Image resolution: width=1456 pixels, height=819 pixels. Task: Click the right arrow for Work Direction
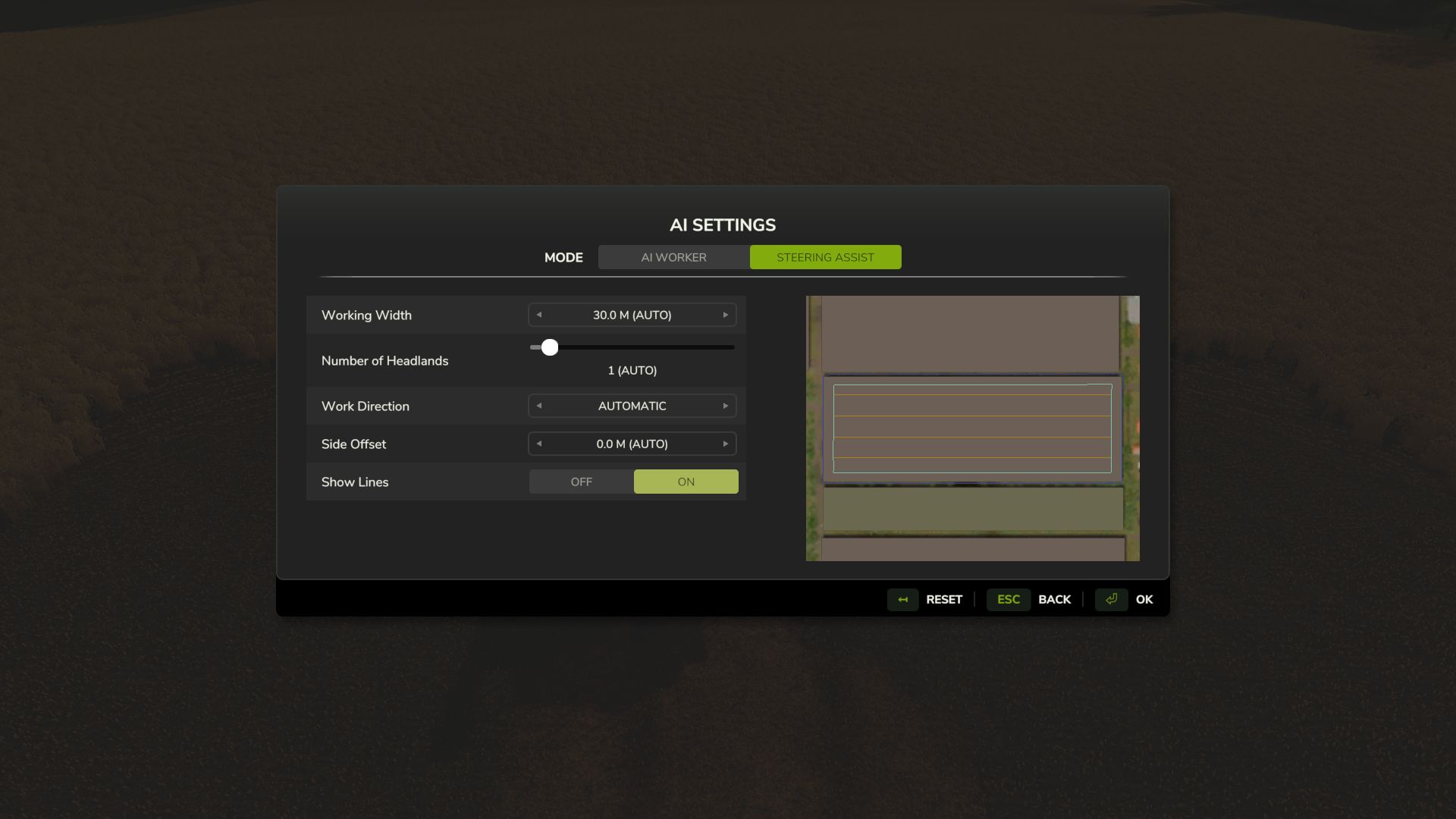[725, 405]
